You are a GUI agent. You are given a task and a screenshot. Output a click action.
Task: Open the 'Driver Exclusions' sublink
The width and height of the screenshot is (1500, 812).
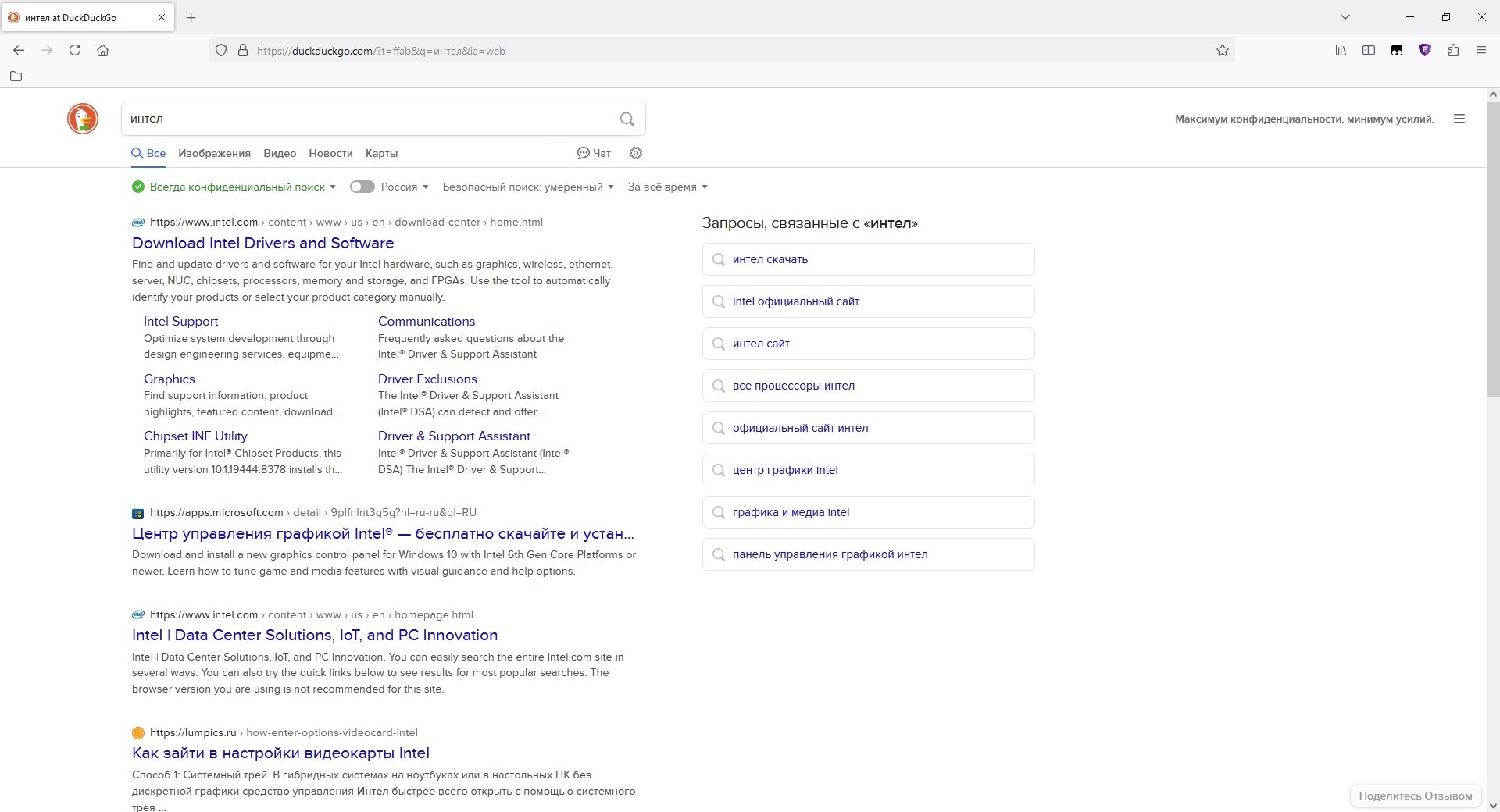click(x=427, y=379)
